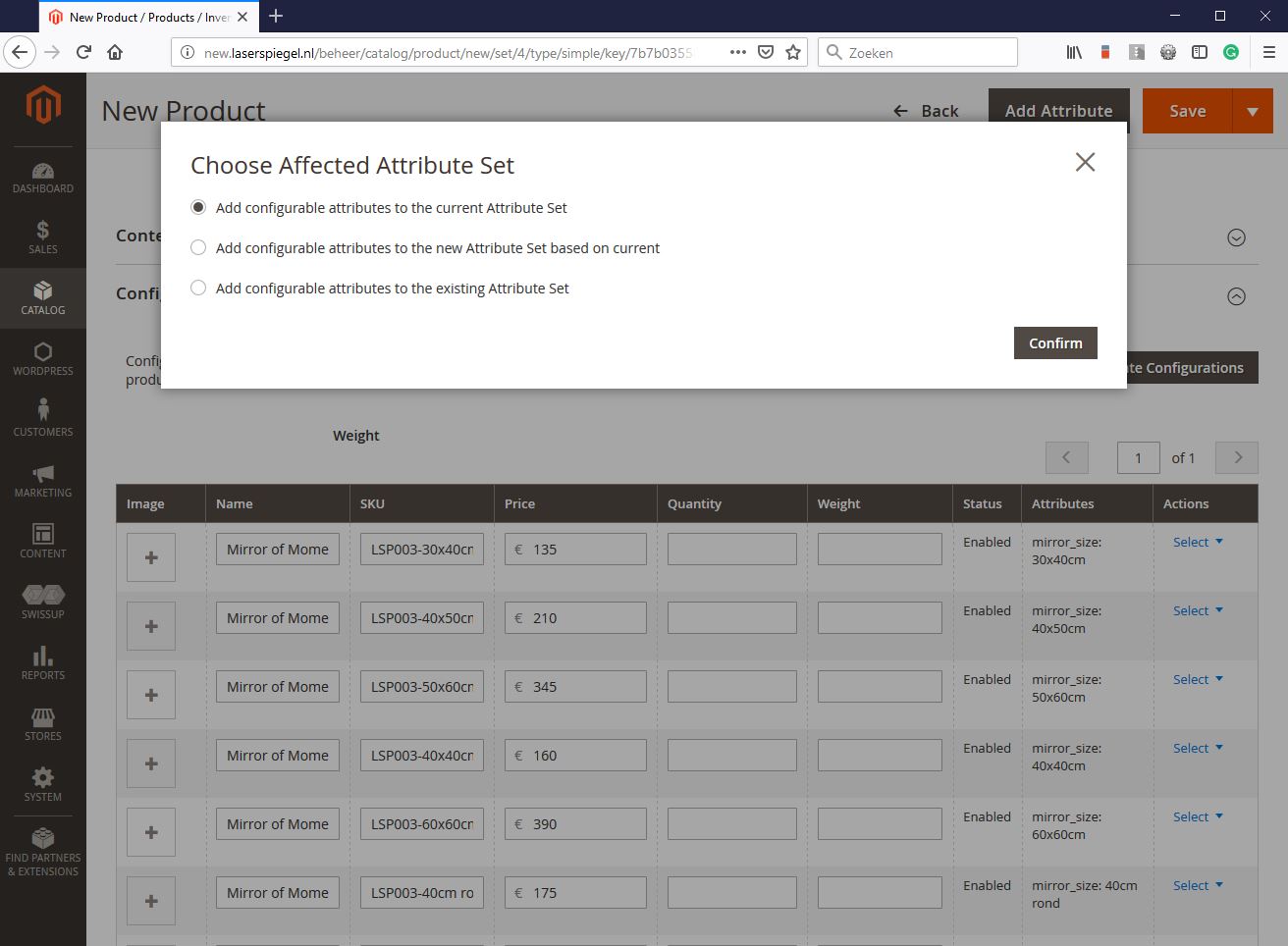Expand the Content section chevron
The height and width of the screenshot is (946, 1288).
click(1236, 236)
